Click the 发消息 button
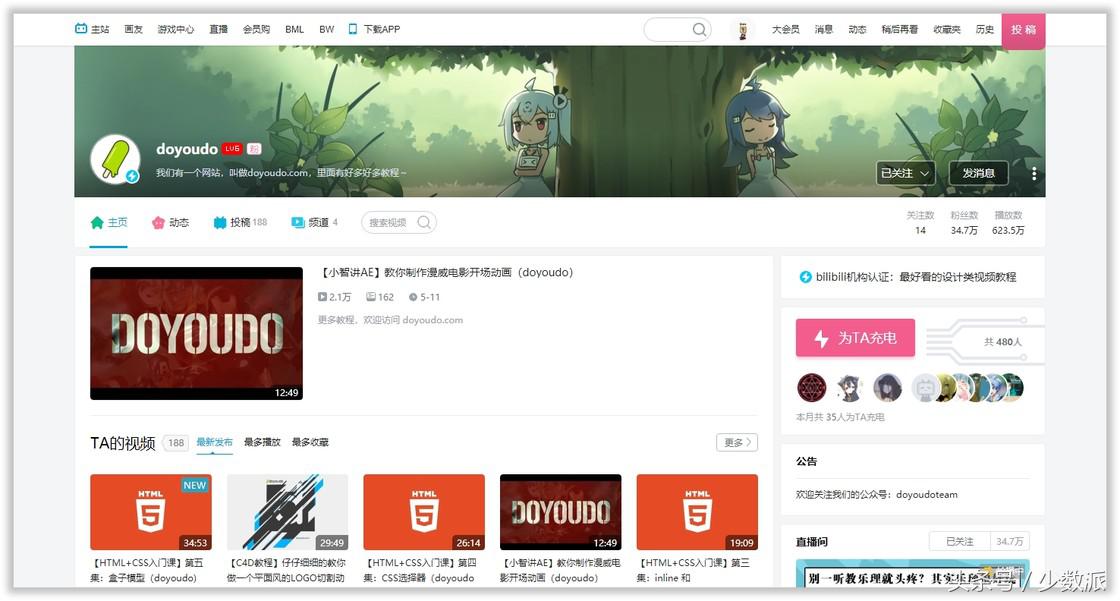 [979, 173]
